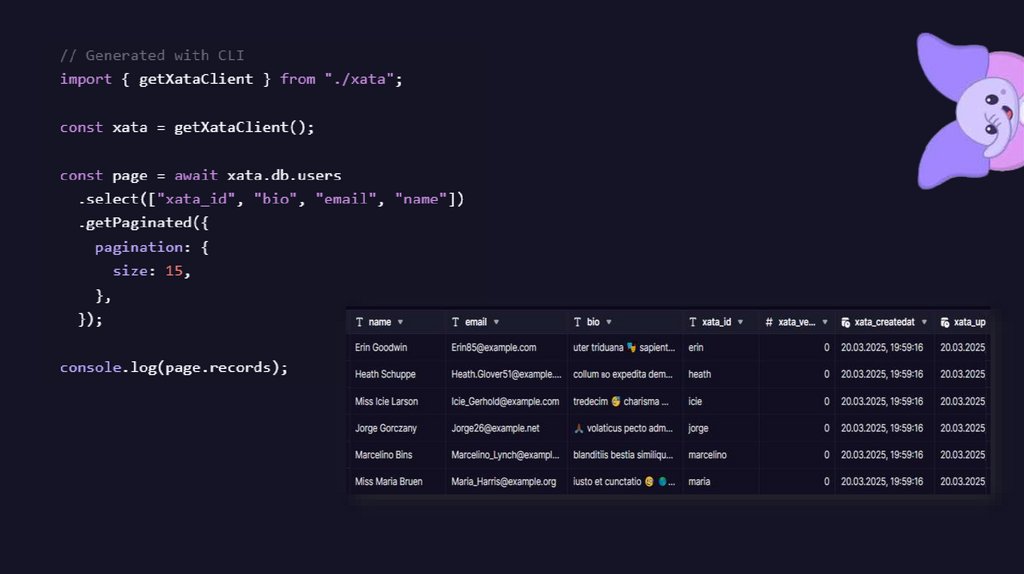The height and width of the screenshot is (574, 1024).
Task: Click the bio cell starting collum
Action: pyautogui.click(x=622, y=374)
